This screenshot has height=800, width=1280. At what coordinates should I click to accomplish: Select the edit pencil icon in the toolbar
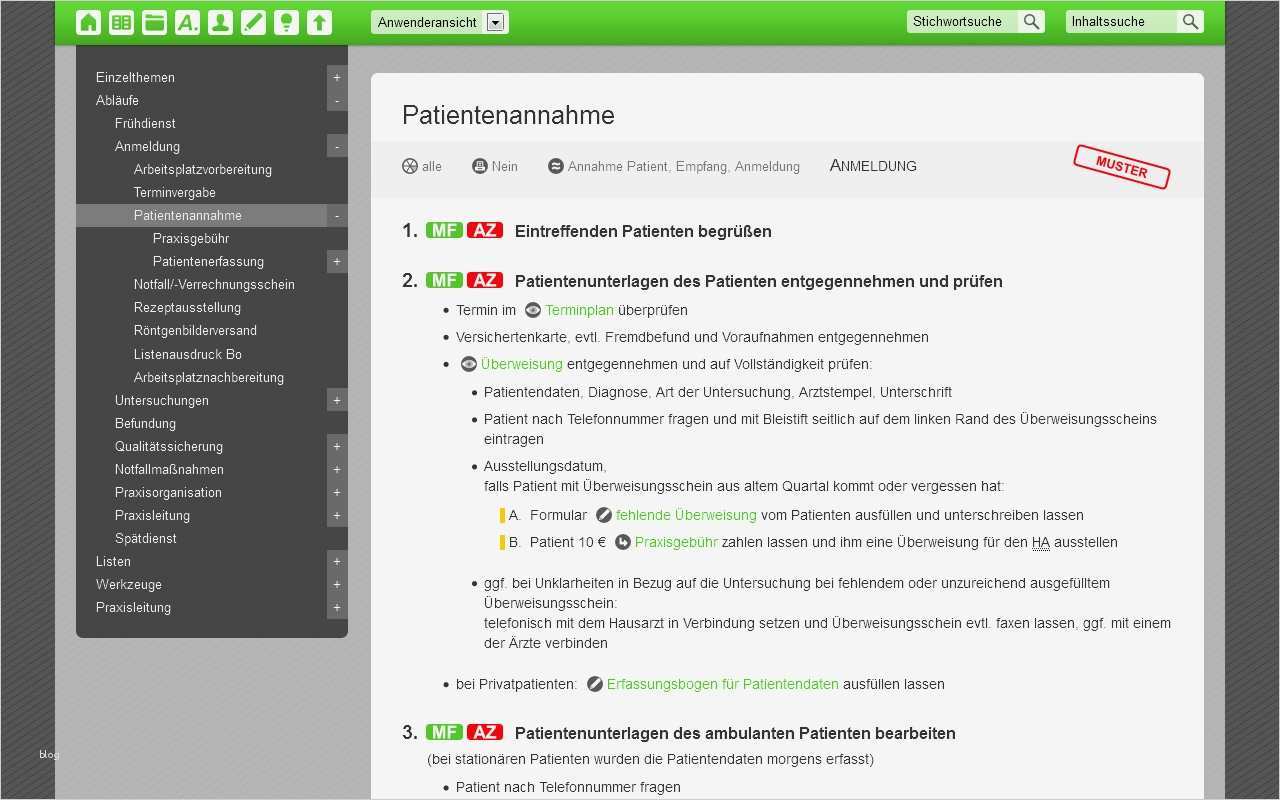[253, 21]
